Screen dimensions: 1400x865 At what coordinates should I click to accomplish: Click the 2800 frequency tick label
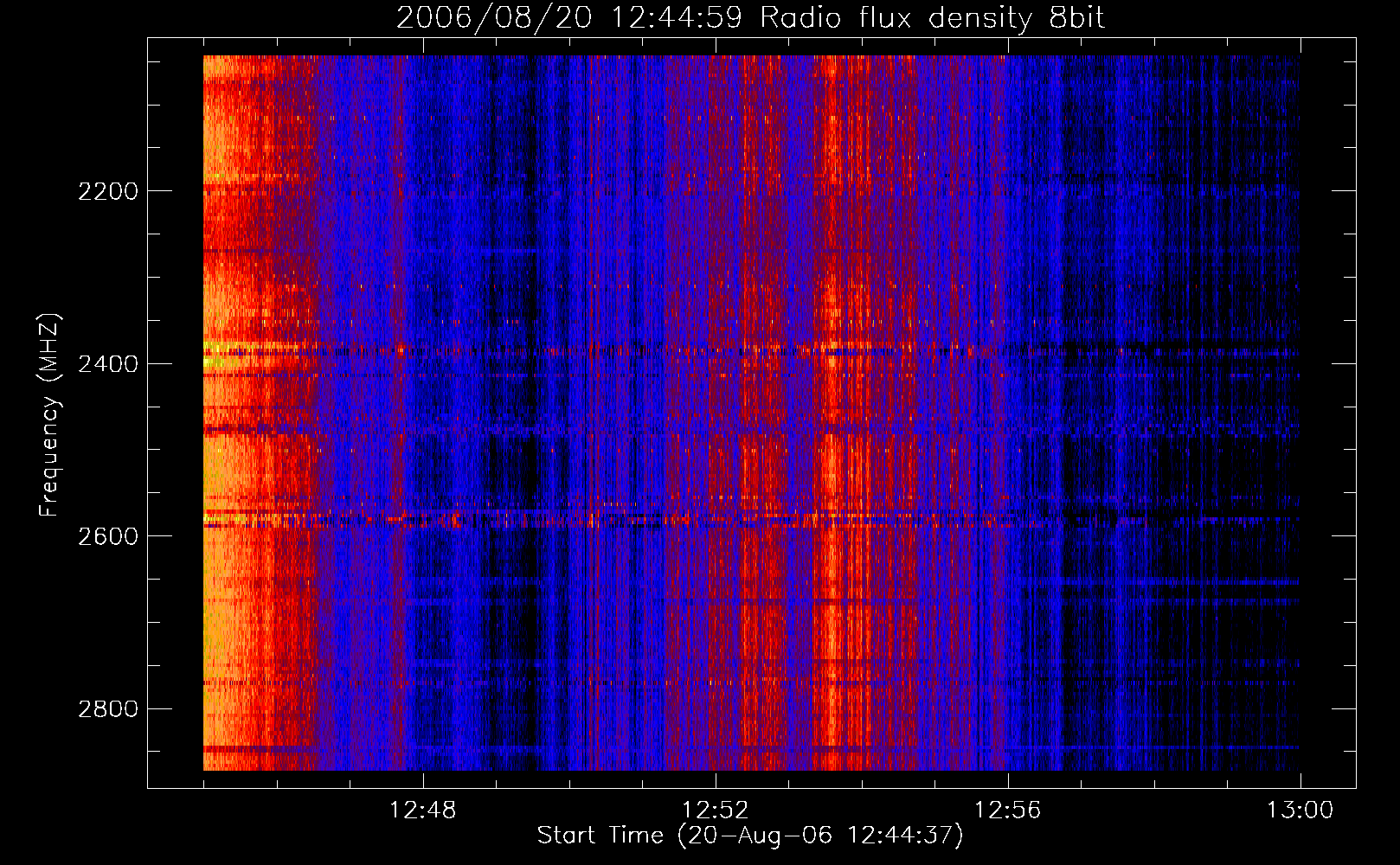(x=108, y=709)
